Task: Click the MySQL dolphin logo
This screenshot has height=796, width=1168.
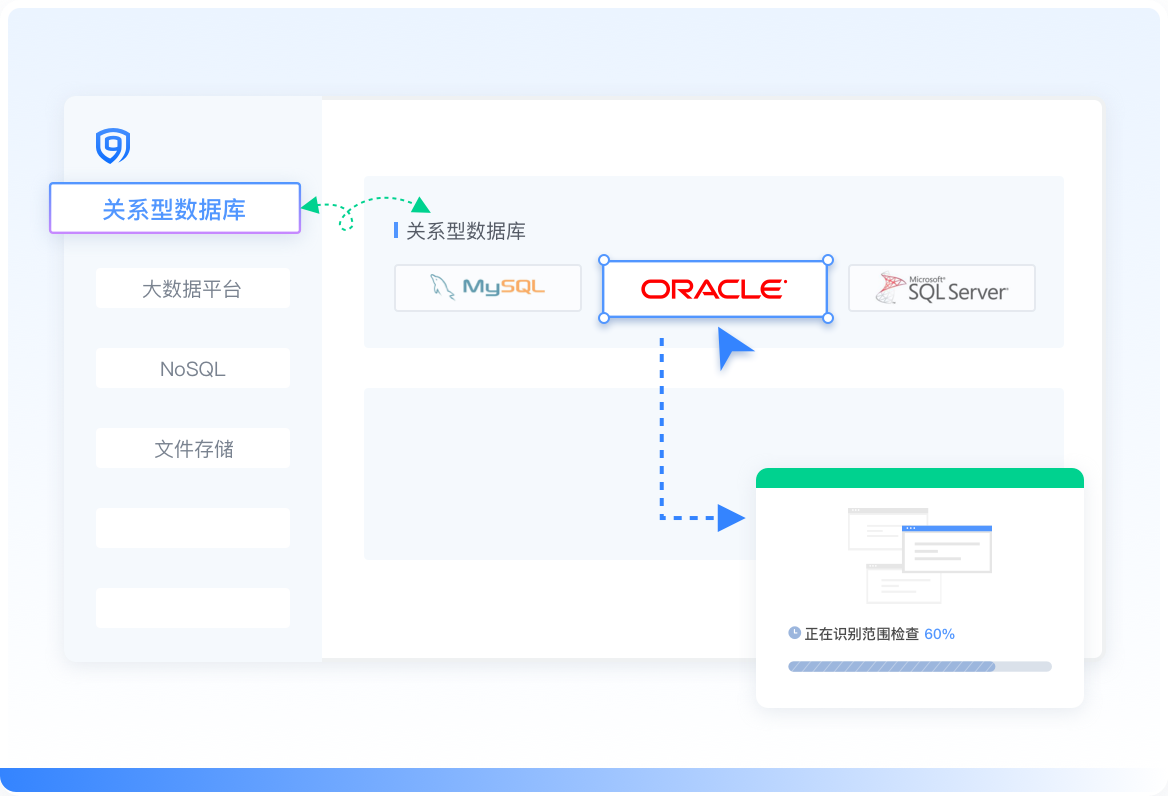Action: (442, 287)
